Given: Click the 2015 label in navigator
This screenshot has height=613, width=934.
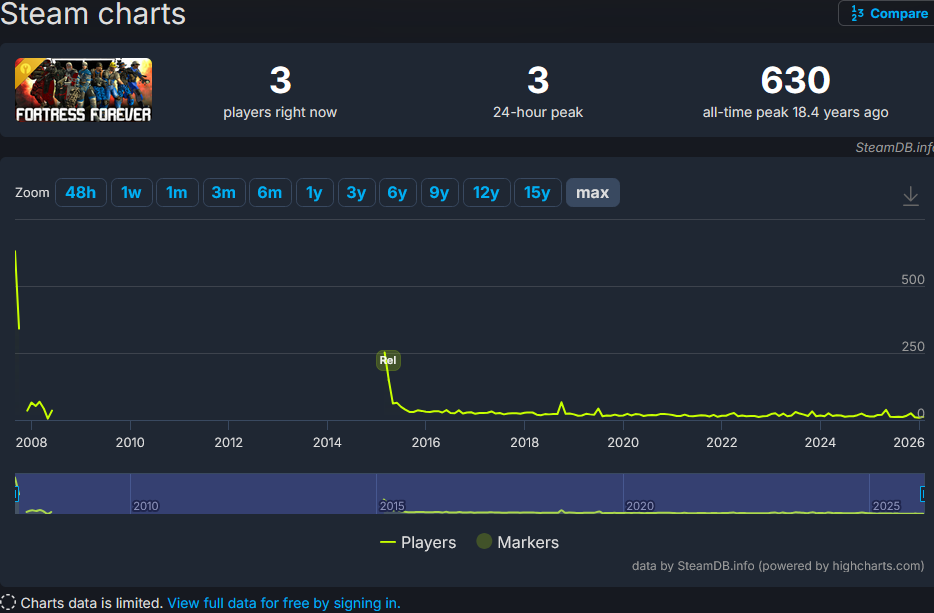Looking at the screenshot, I should point(392,506).
